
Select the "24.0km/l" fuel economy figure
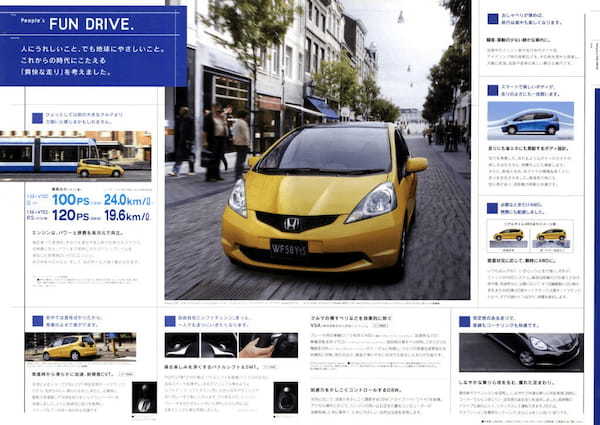click(127, 200)
